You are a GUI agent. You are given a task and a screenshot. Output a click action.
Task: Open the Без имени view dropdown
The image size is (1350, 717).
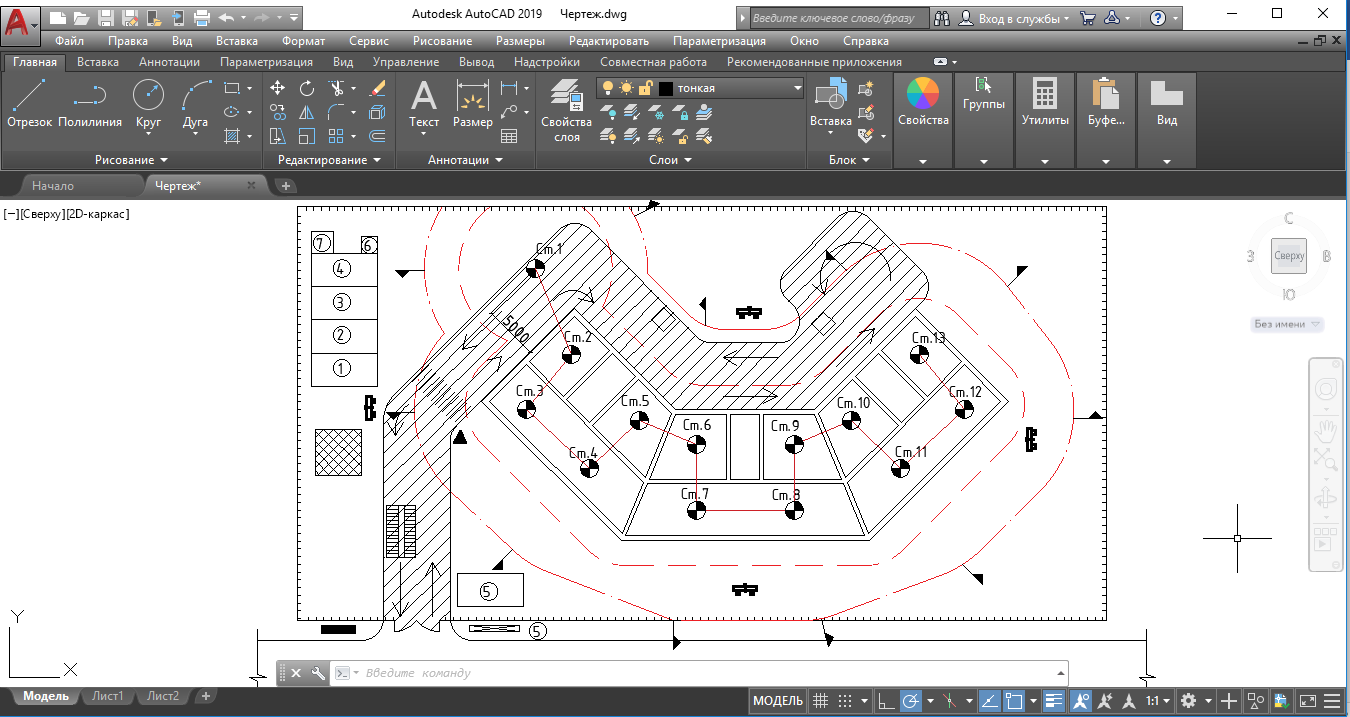point(1288,324)
